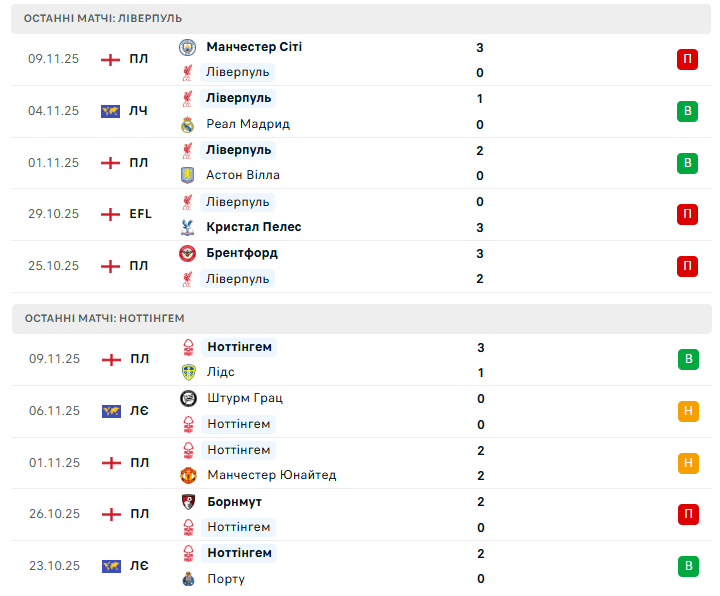Click the England flag beside EFL

click(x=110, y=214)
